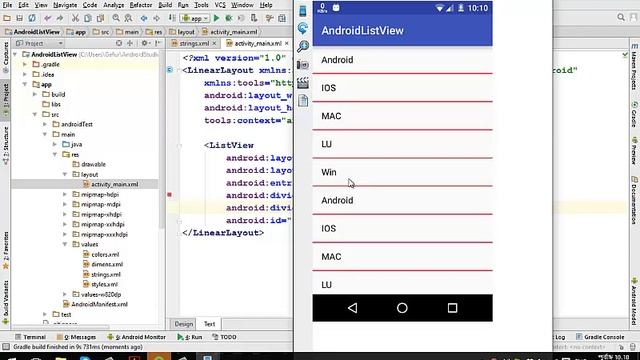
Task: Collapse values folder arrow
Action: point(65,244)
